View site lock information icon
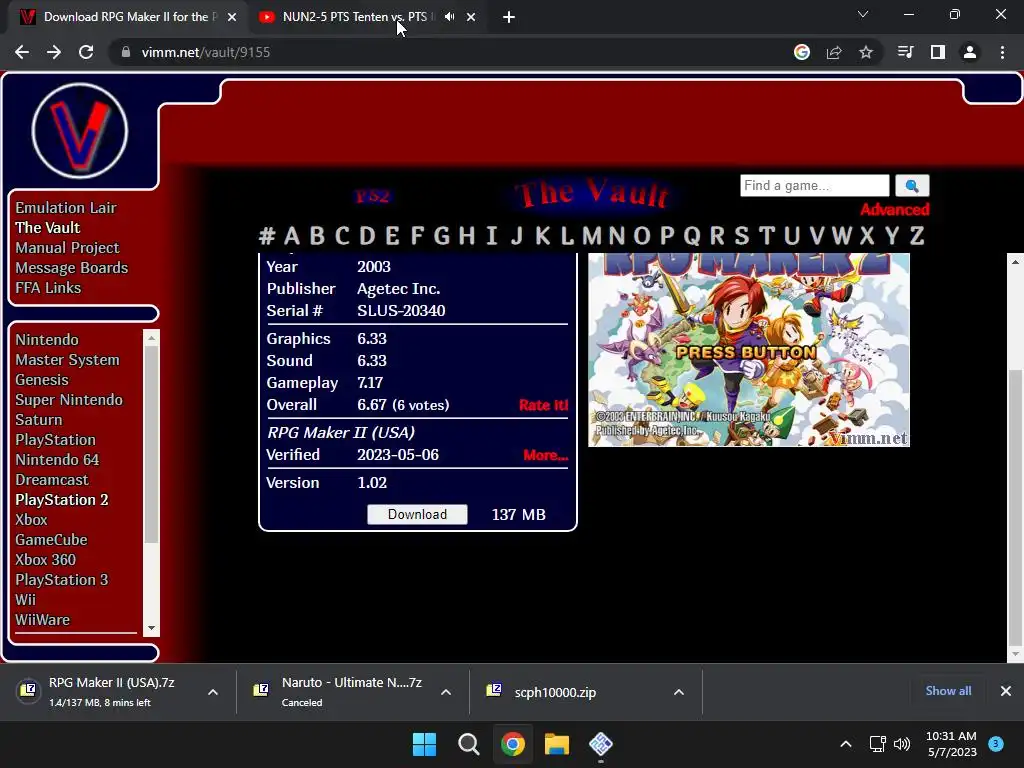 (x=126, y=52)
